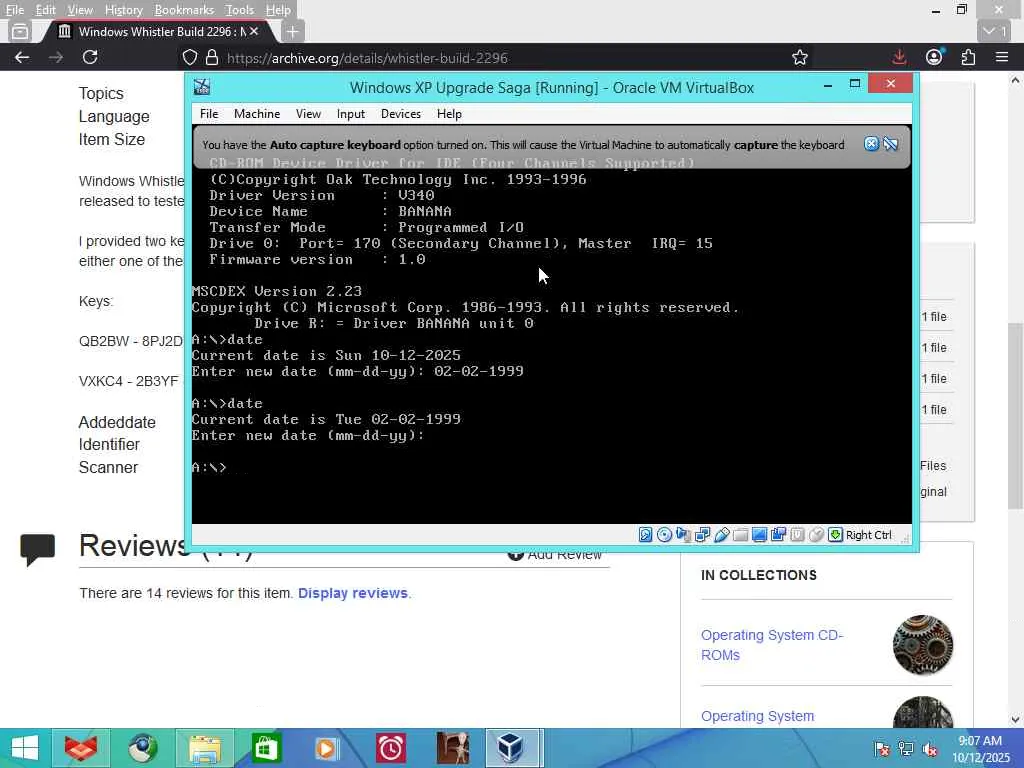Dismiss the Auto capture keyboard notification
The width and height of the screenshot is (1024, 768).
(871, 144)
